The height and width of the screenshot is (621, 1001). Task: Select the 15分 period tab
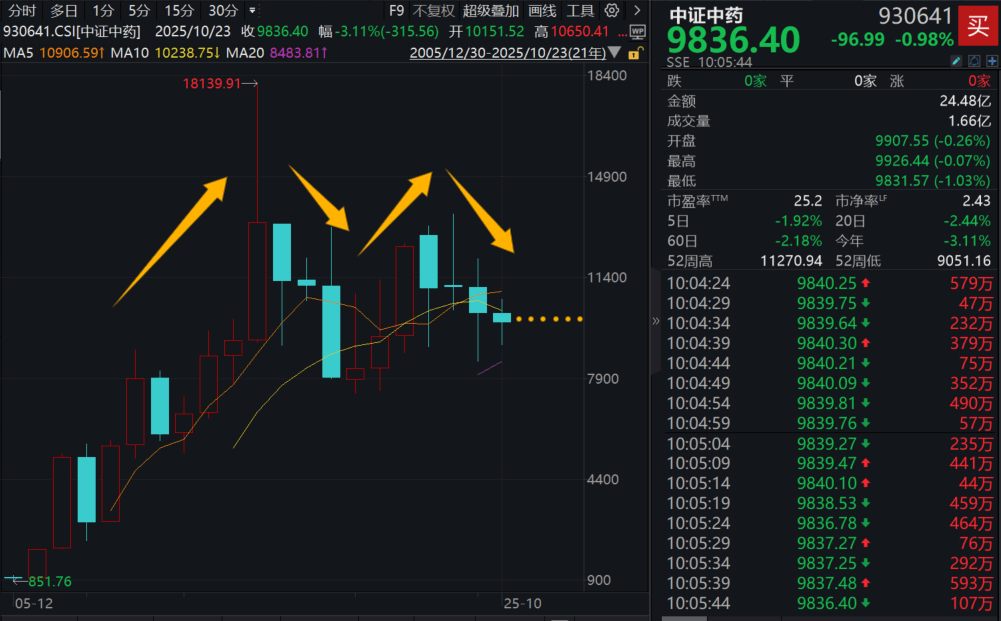pos(179,11)
